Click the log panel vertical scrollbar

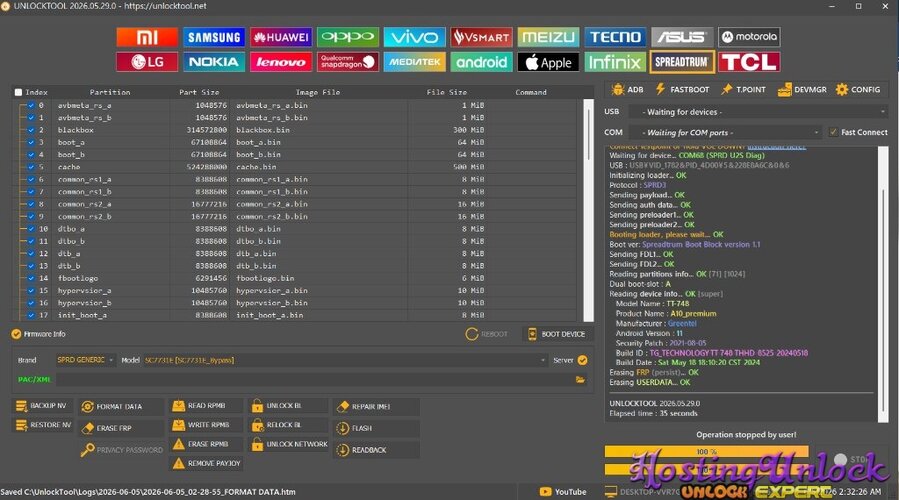point(882,284)
